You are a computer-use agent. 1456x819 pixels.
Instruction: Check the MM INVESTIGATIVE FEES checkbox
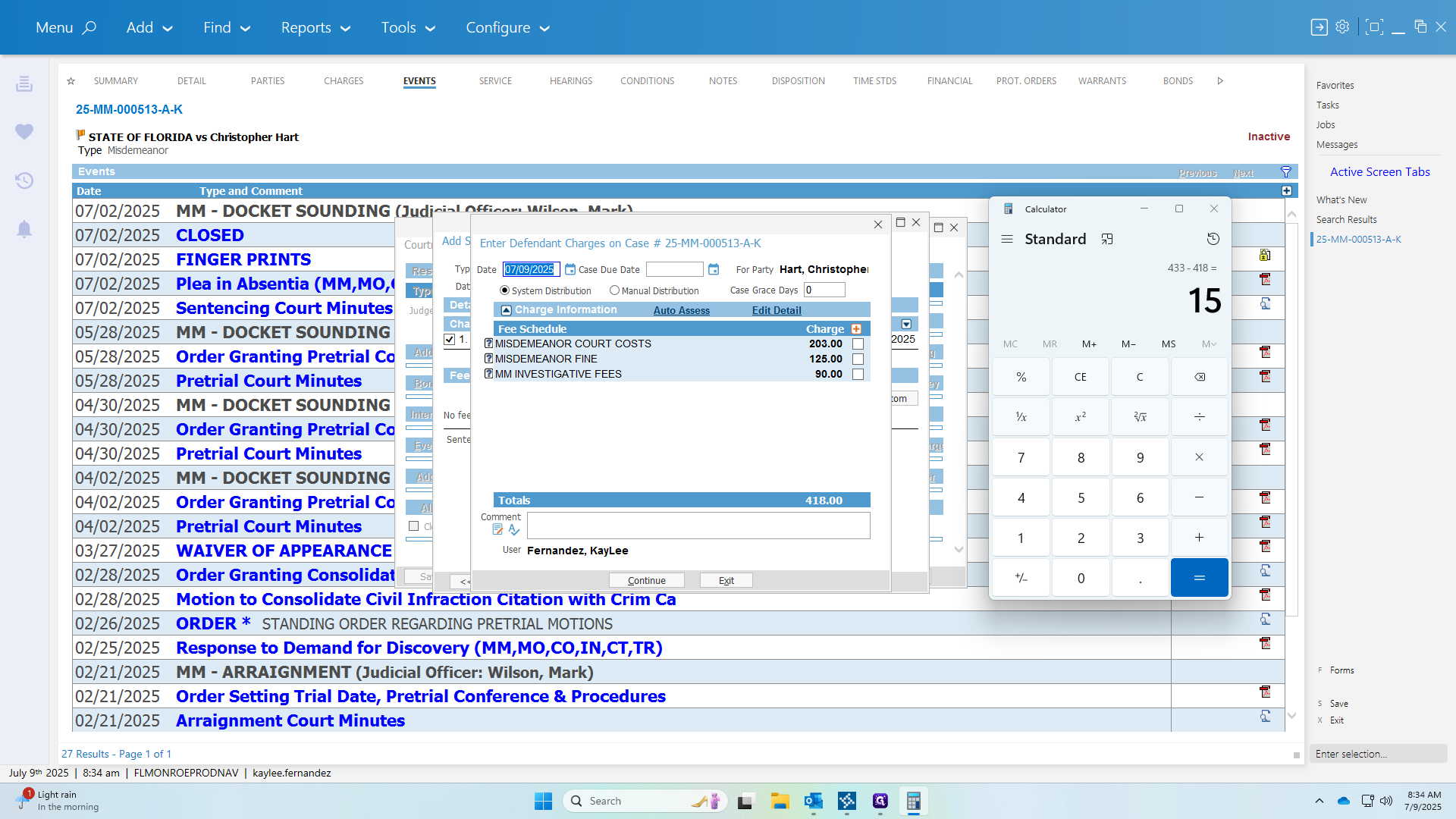click(x=858, y=374)
